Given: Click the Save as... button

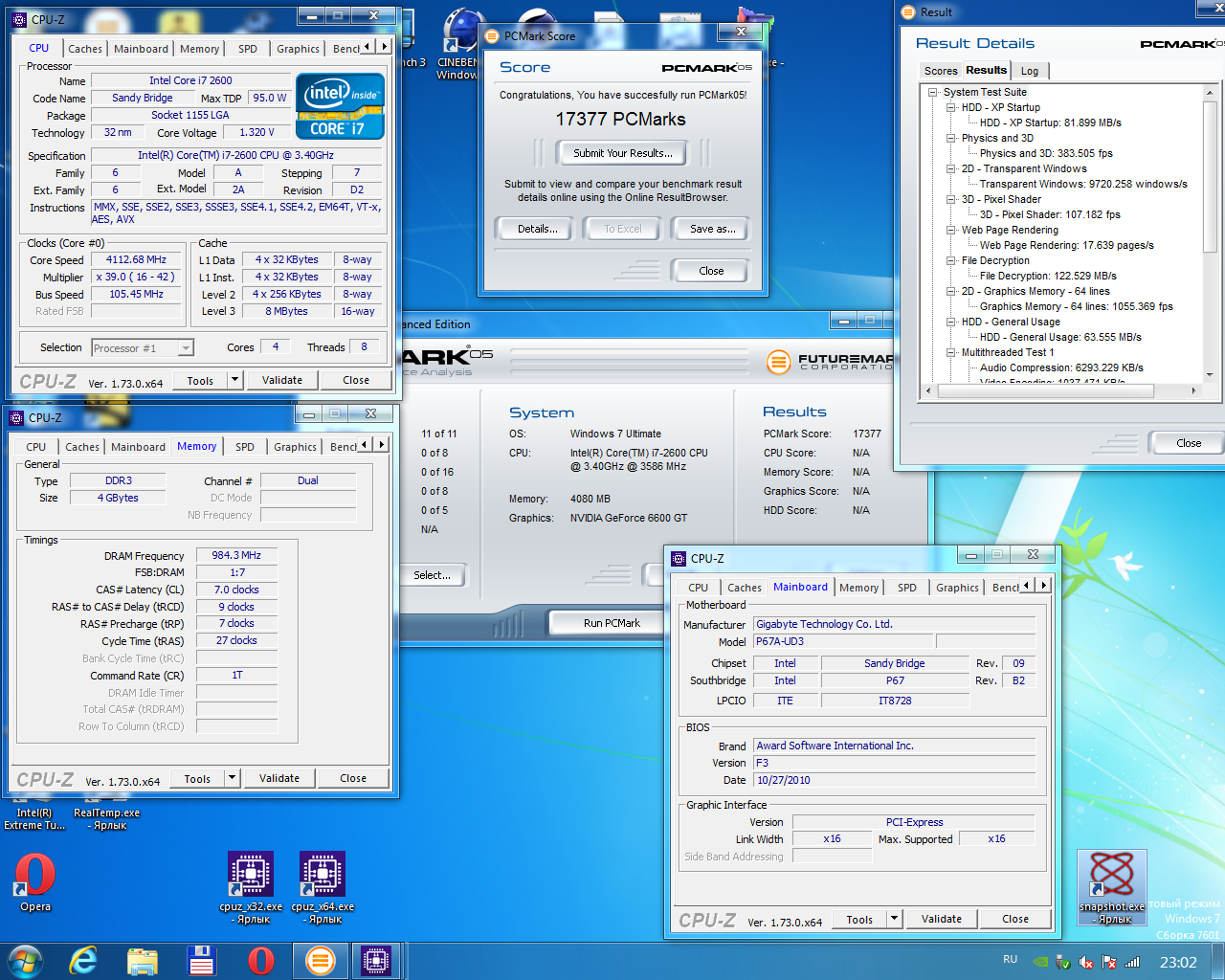Looking at the screenshot, I should 713,229.
